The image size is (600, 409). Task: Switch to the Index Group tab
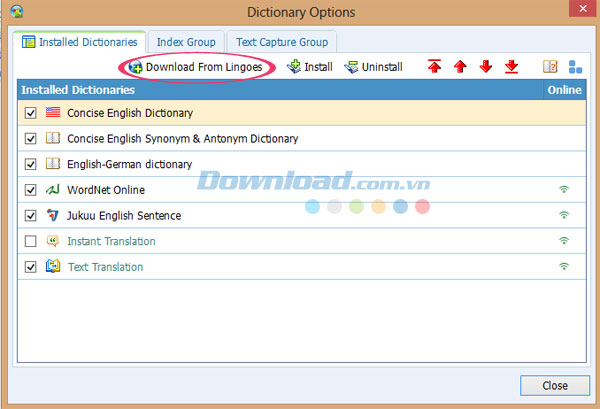click(x=186, y=42)
